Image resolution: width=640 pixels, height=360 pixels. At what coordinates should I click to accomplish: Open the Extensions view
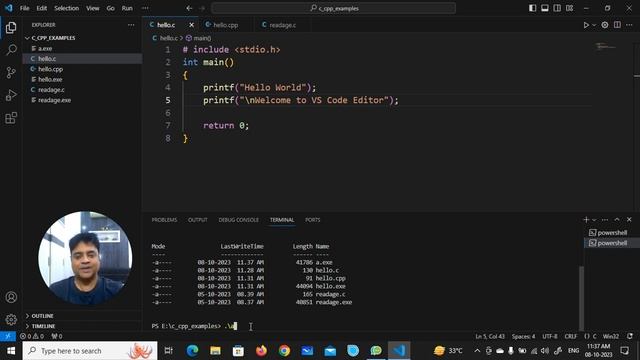coord(11,118)
